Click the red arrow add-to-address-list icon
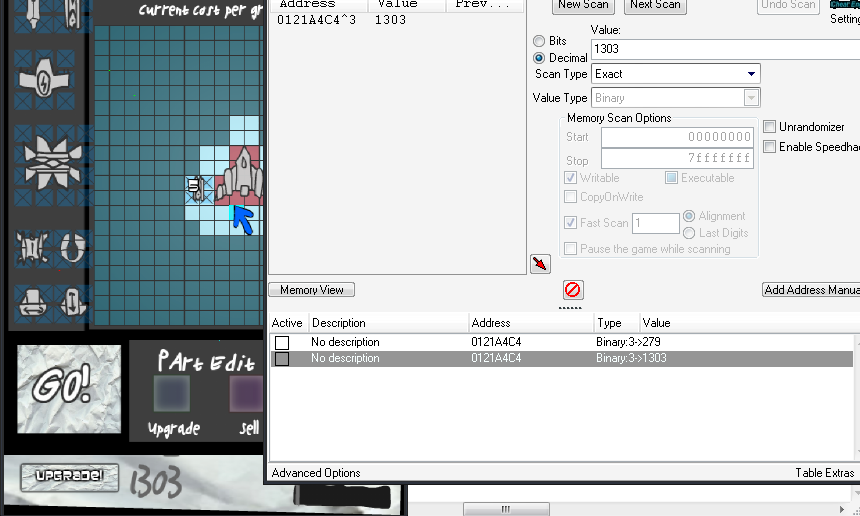The height and width of the screenshot is (516, 860). pos(540,264)
